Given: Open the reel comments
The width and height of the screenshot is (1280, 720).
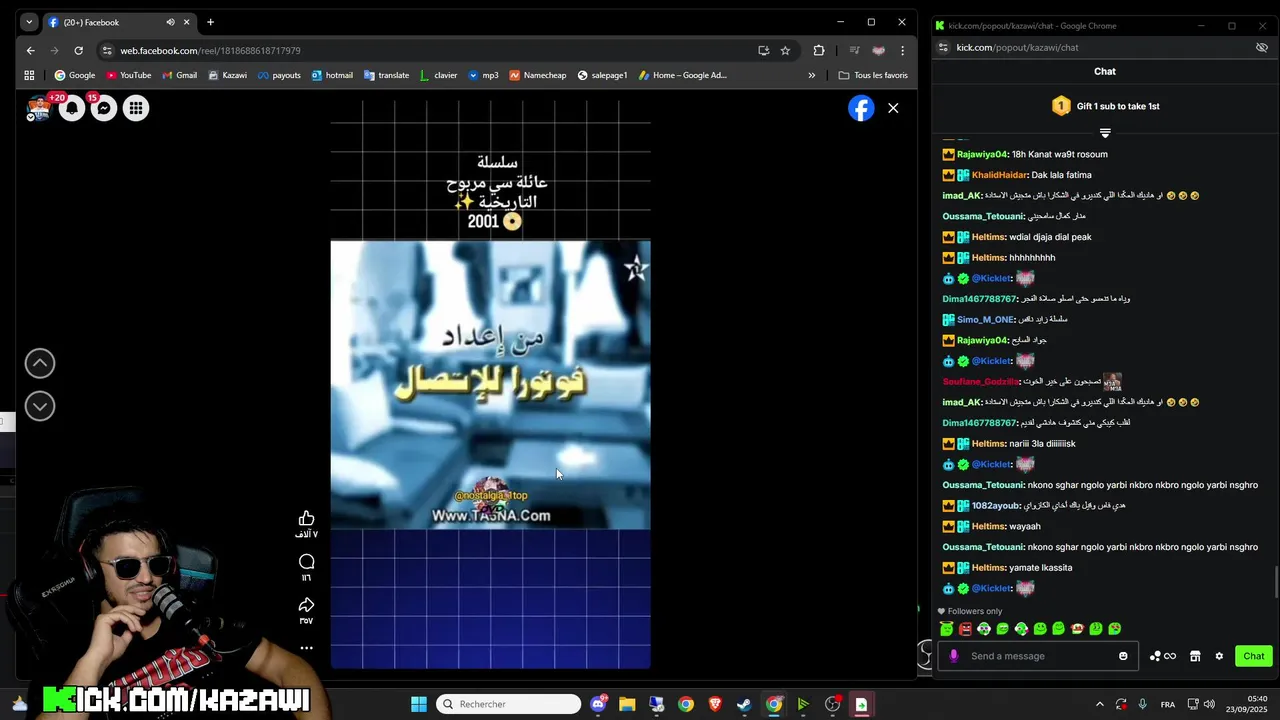Looking at the screenshot, I should (x=307, y=562).
